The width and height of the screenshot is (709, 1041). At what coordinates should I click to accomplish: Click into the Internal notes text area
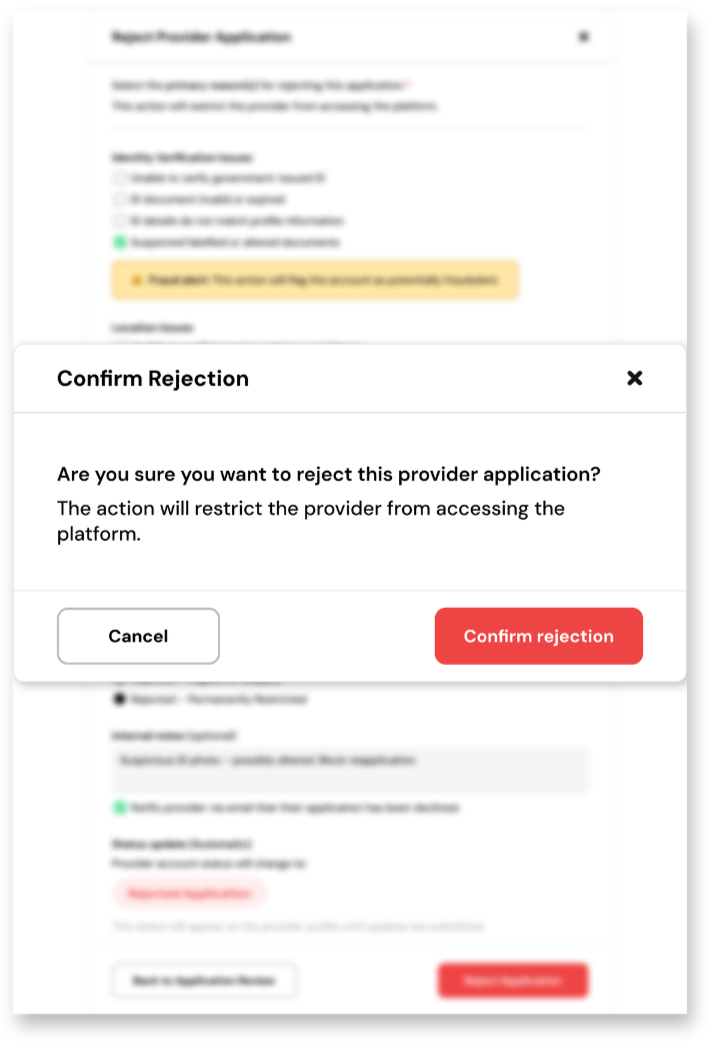[350, 769]
